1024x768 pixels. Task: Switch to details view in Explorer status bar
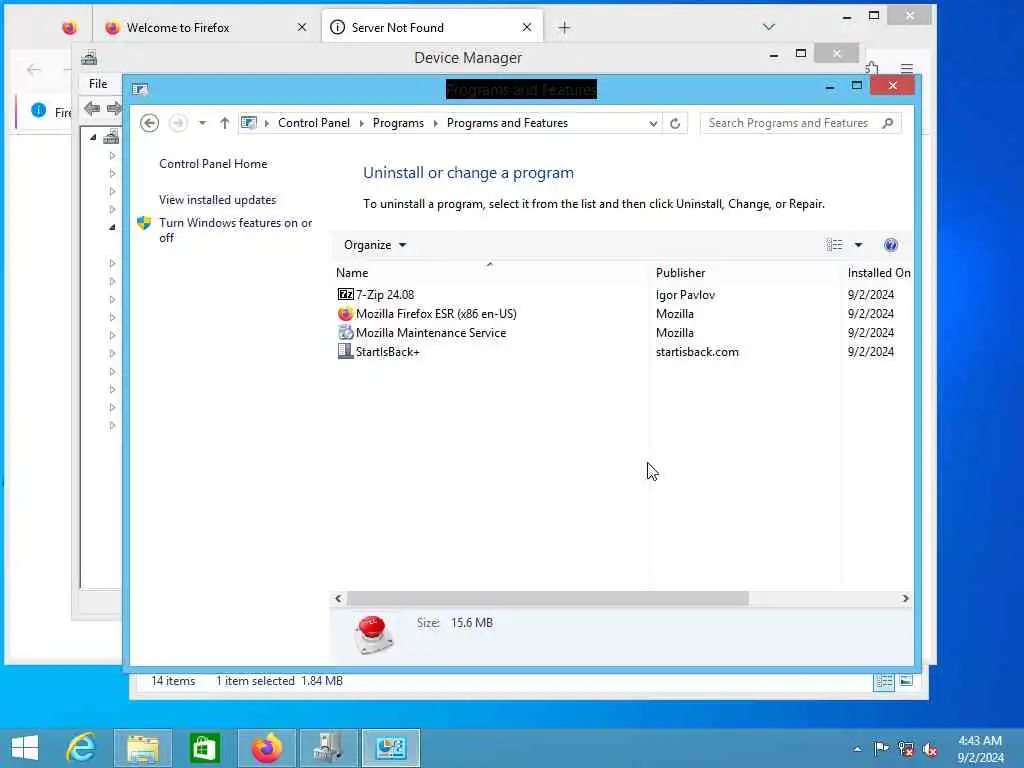(x=884, y=681)
